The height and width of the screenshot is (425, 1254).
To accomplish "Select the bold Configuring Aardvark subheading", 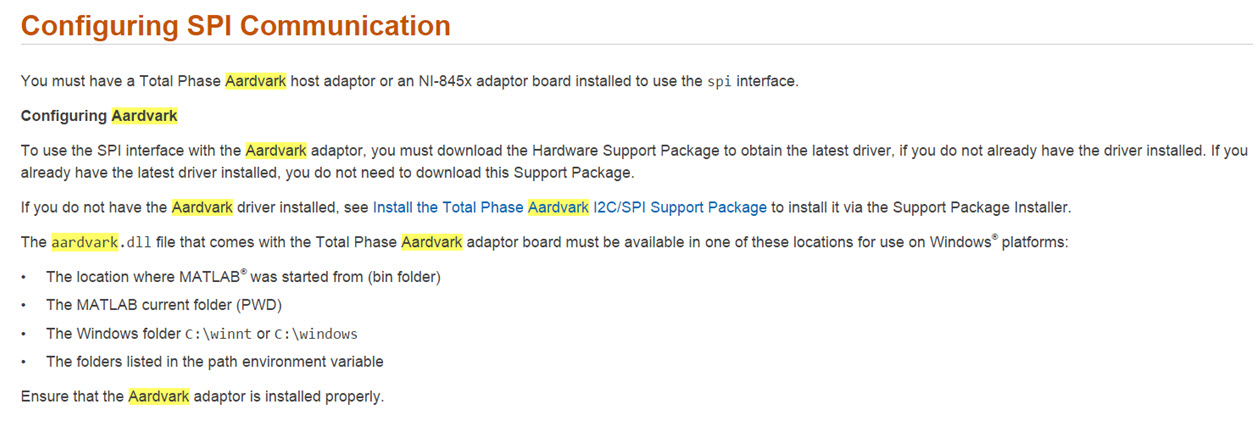I will pyautogui.click(x=99, y=116).
